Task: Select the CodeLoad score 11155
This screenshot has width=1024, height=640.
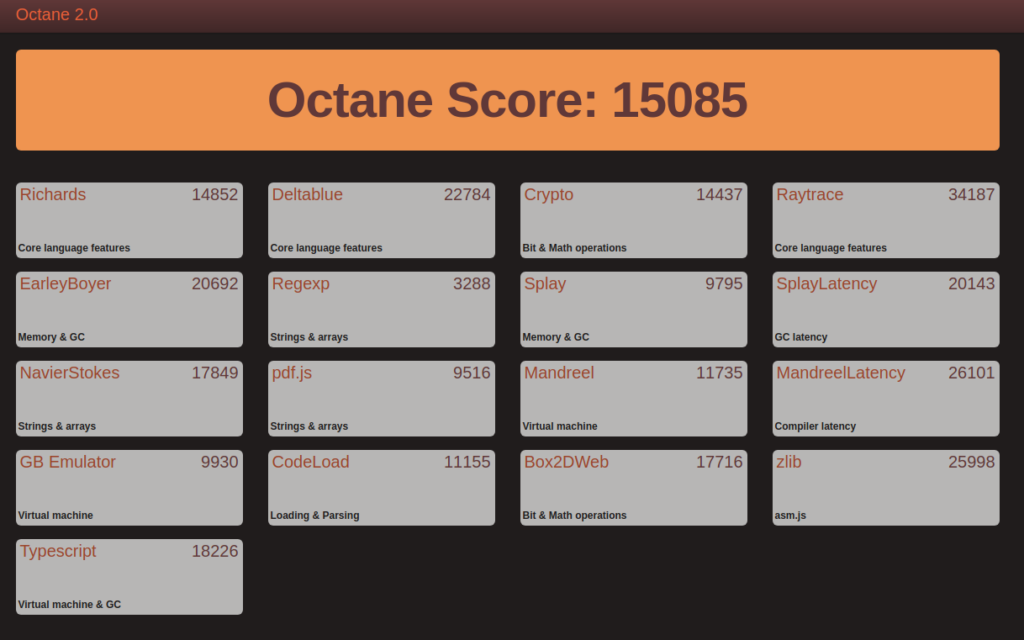Action: (x=467, y=462)
